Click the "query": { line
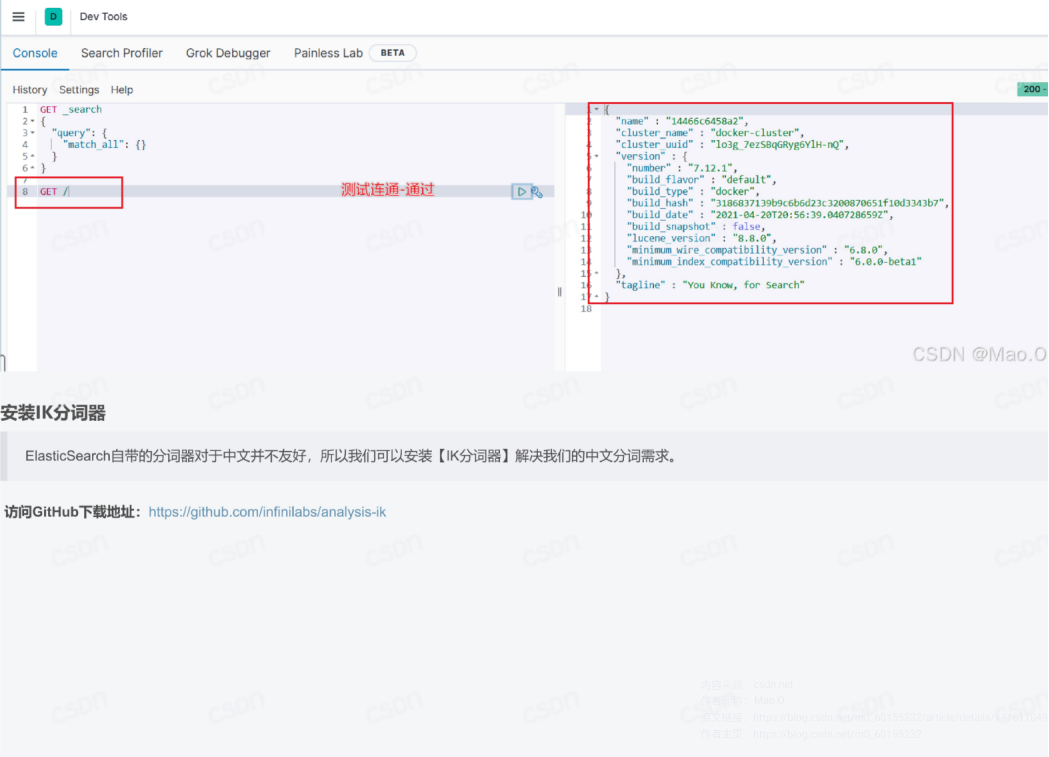Image resolution: width=1049 pixels, height=757 pixels. point(79,132)
